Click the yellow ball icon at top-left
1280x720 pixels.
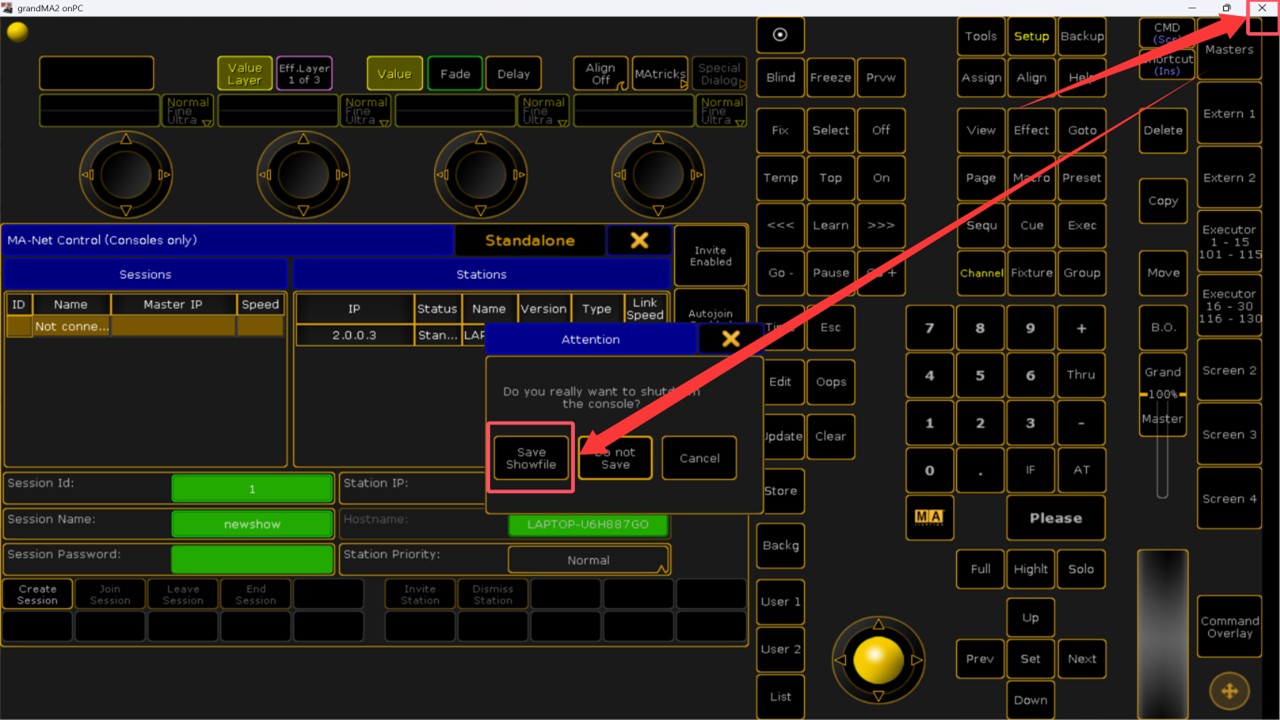click(17, 32)
